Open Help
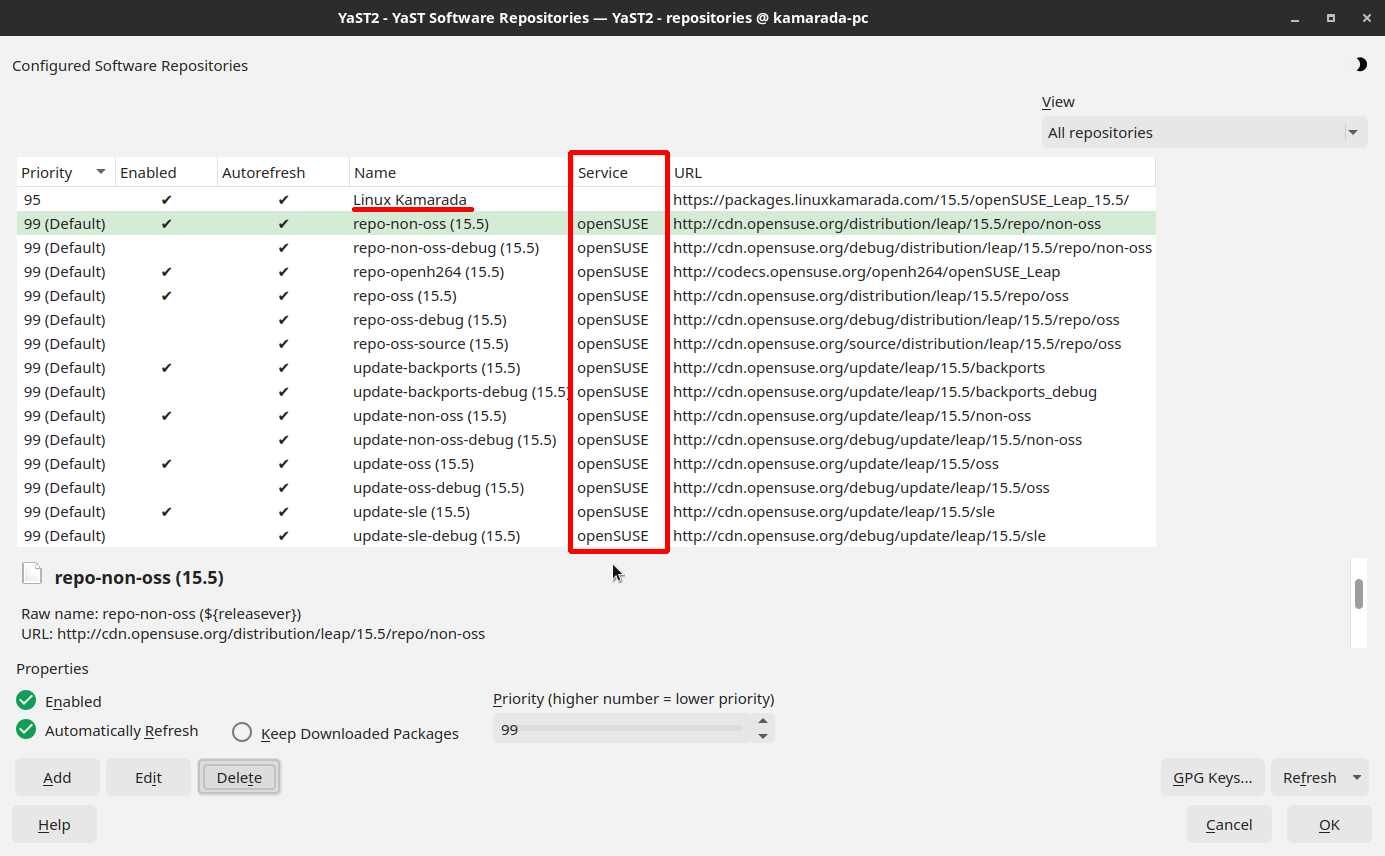The height and width of the screenshot is (856, 1385). 54,824
